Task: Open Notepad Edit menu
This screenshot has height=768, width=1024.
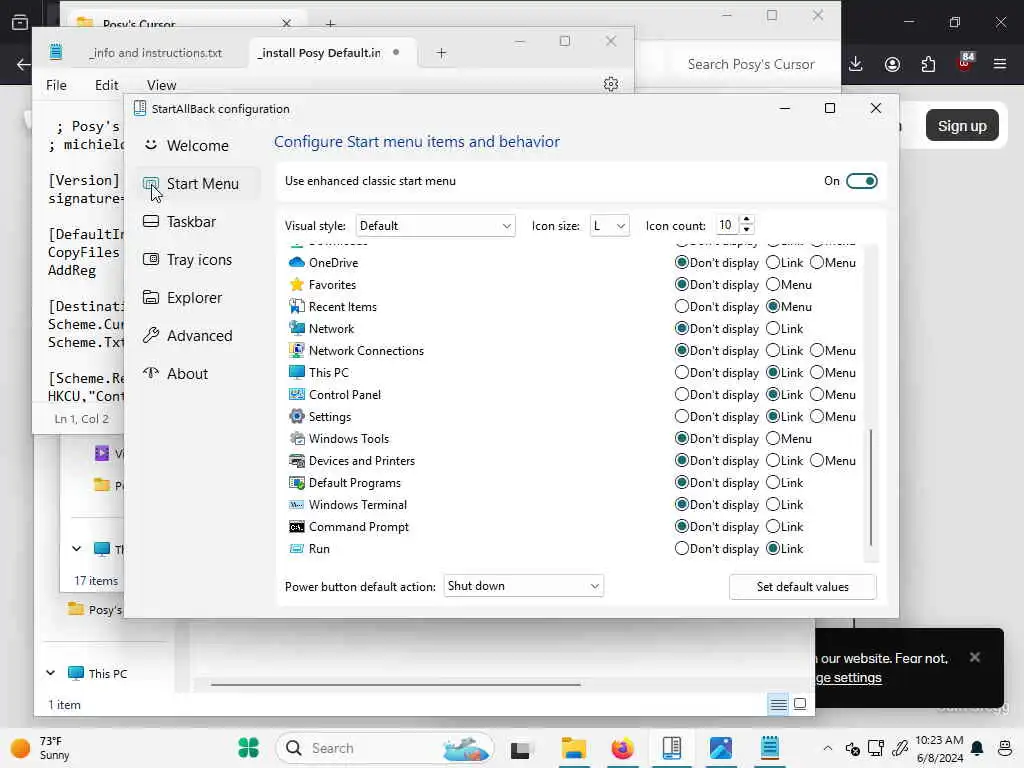Action: click(x=106, y=85)
